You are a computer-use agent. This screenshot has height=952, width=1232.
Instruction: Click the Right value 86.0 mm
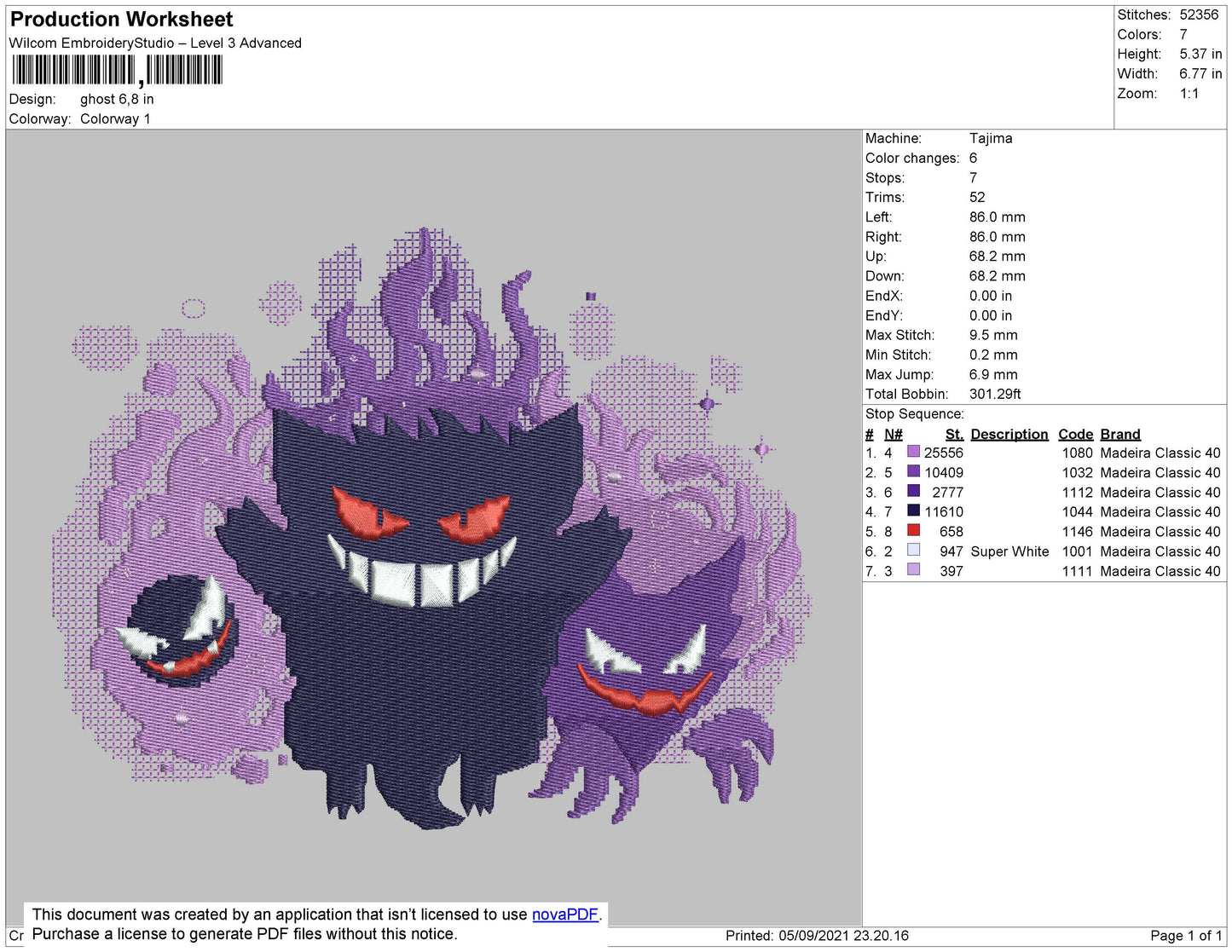(998, 236)
